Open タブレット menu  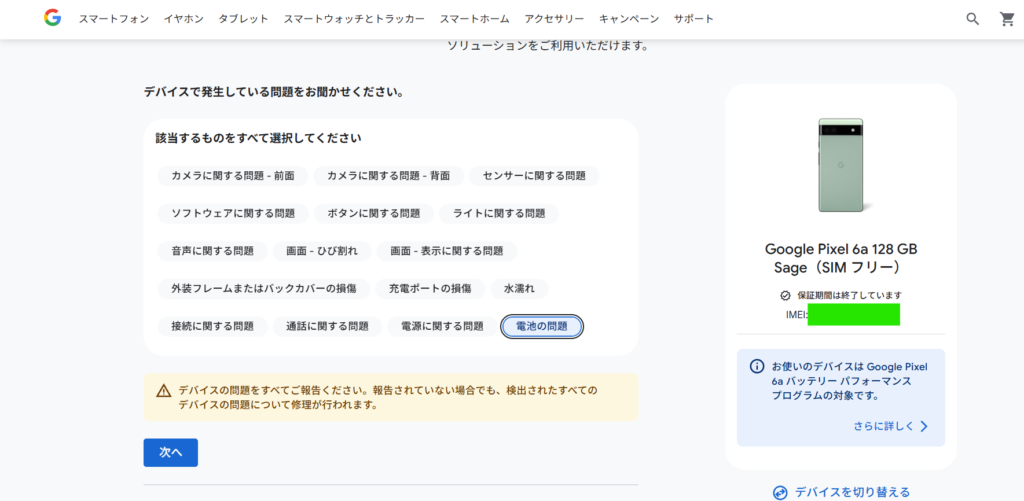pos(244,19)
